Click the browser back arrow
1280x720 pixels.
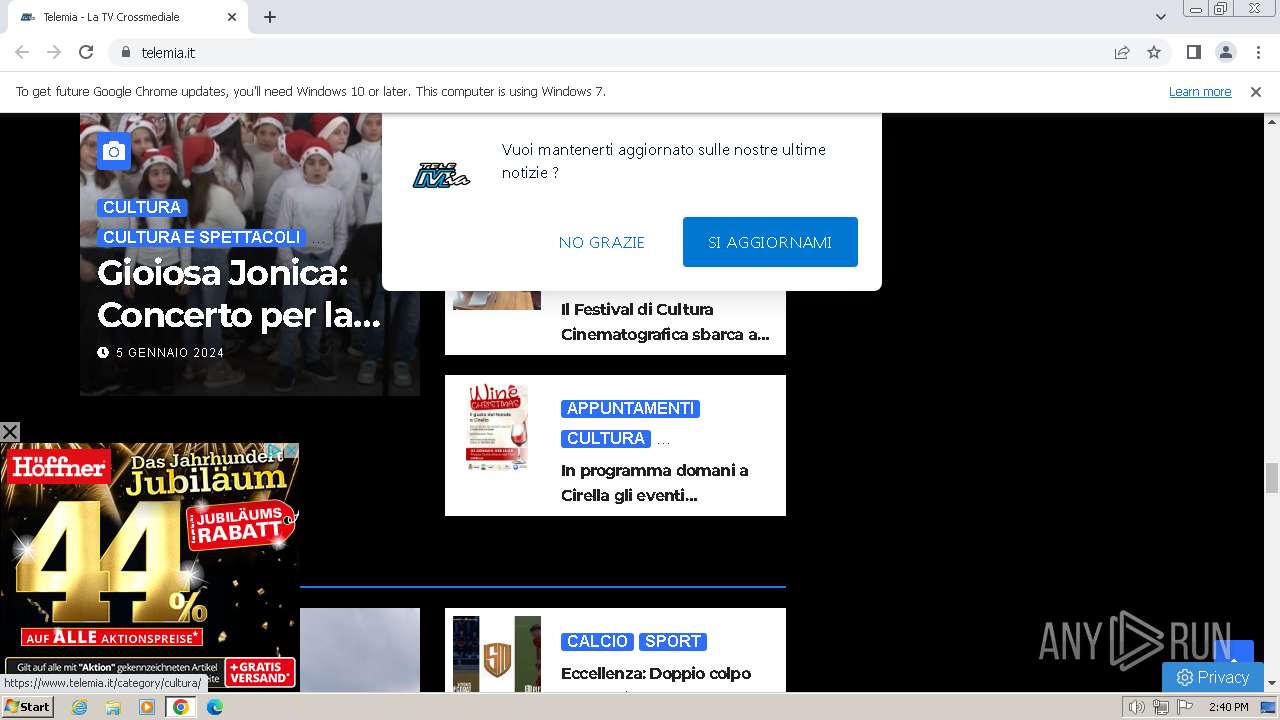coord(22,52)
